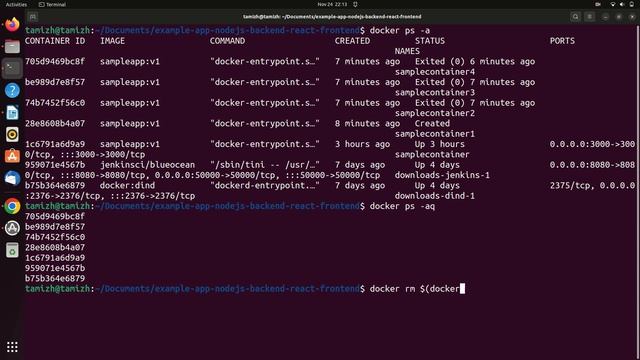This screenshot has width=640, height=360.
Task: Open Thunderbird mail dock icon
Action: (12, 178)
